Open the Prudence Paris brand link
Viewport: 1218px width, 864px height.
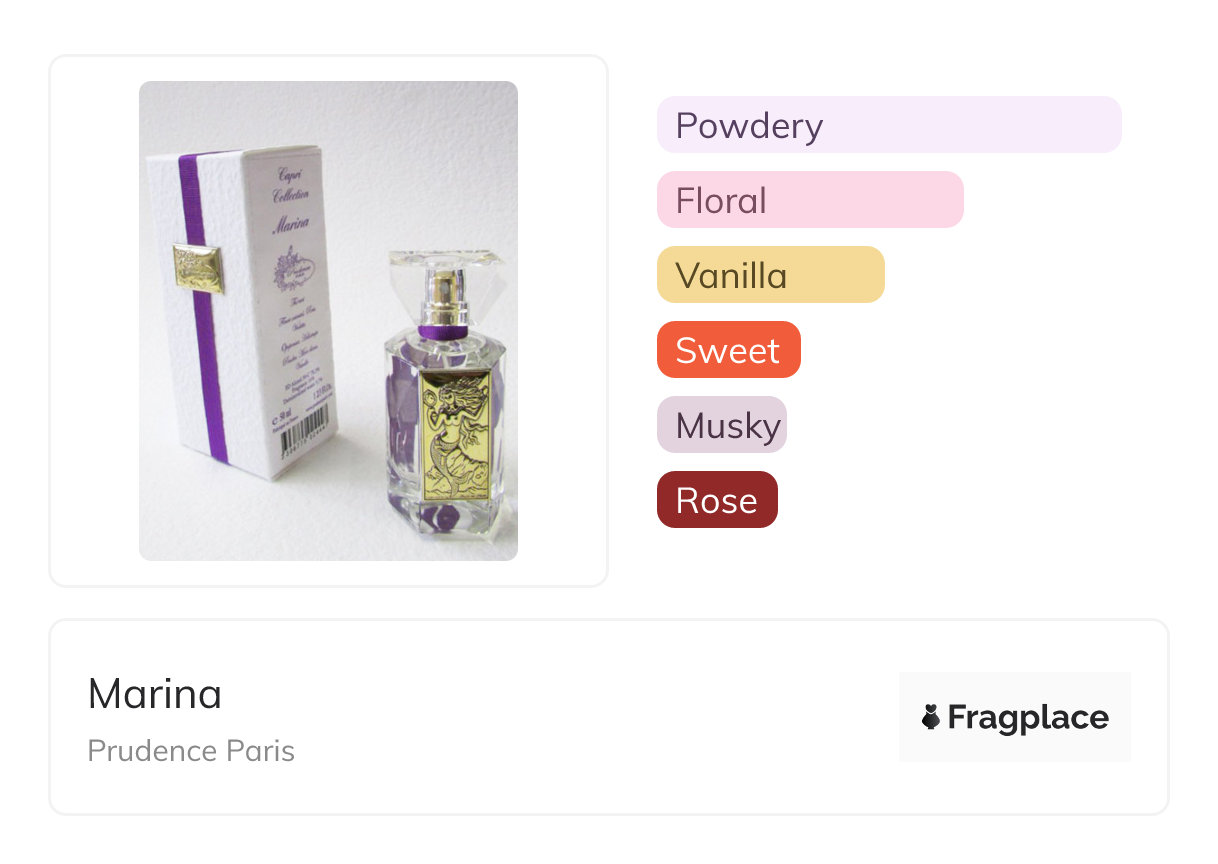191,751
